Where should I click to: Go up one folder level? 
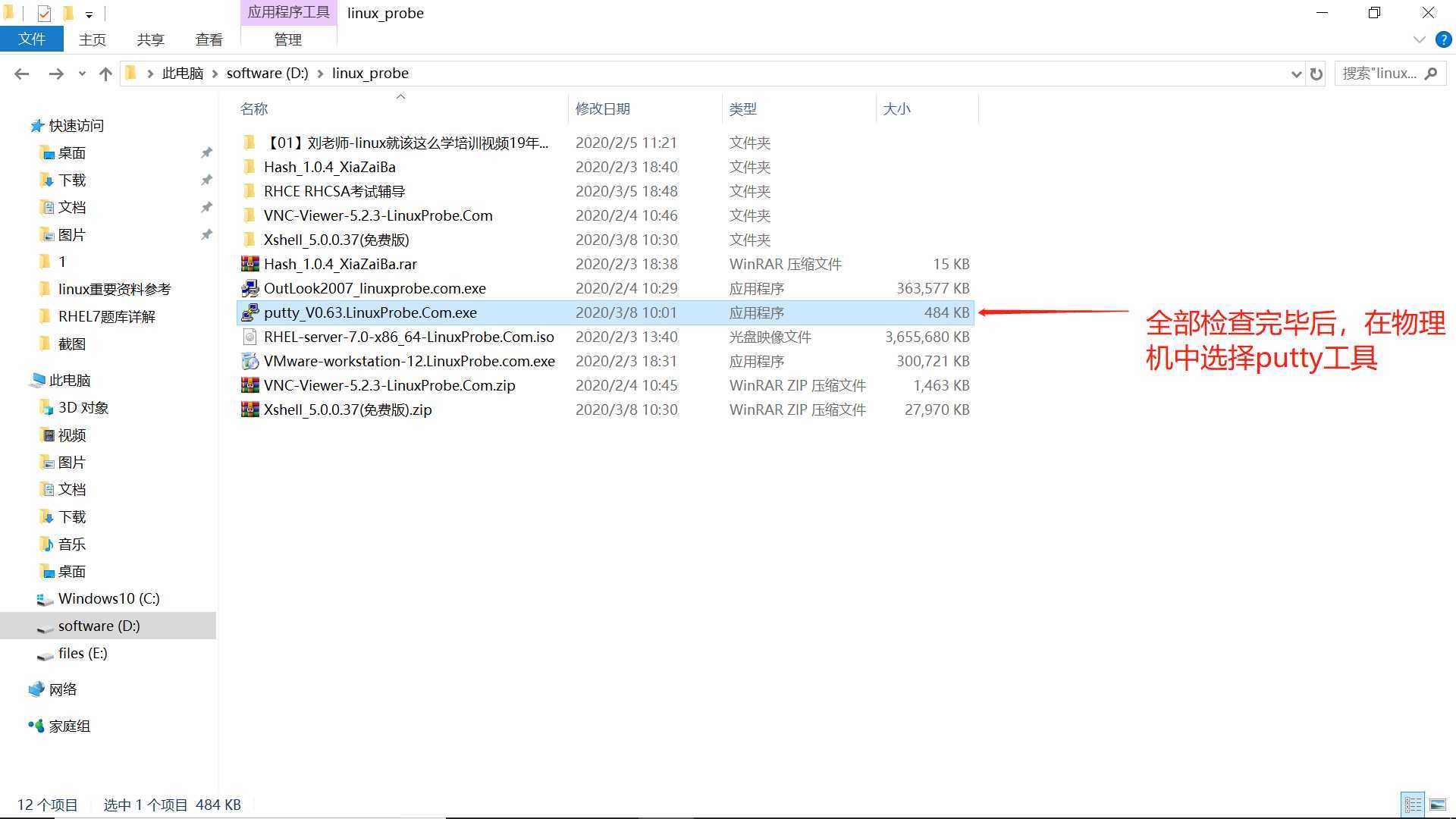[105, 74]
